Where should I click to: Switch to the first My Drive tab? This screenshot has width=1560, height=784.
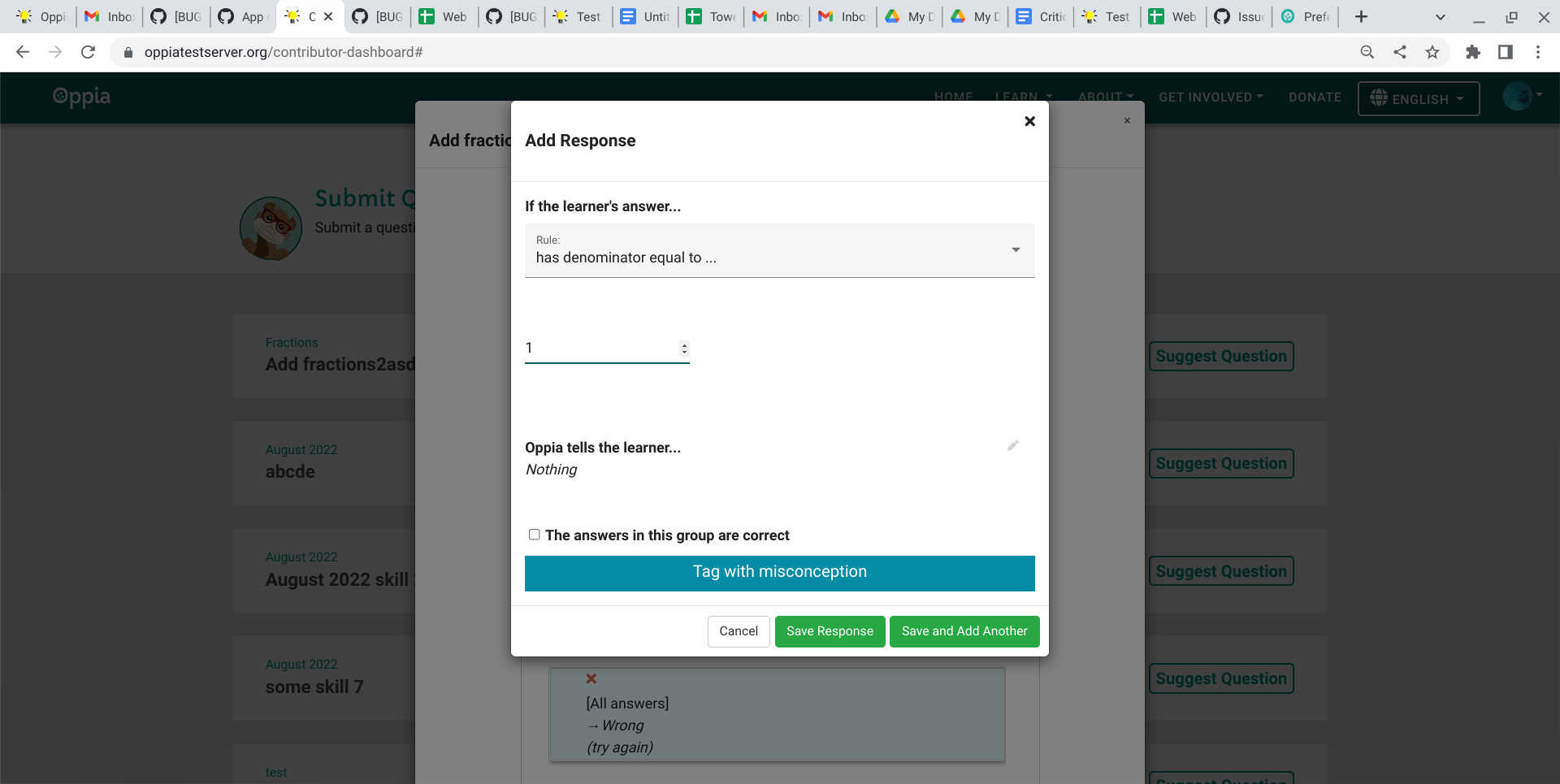[x=910, y=16]
